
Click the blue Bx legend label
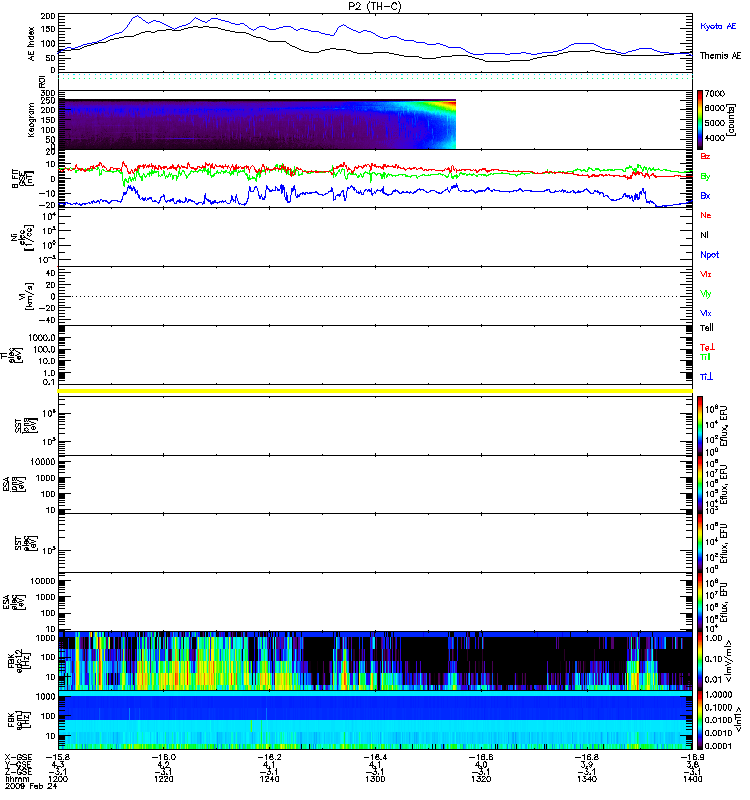pyautogui.click(x=705, y=195)
